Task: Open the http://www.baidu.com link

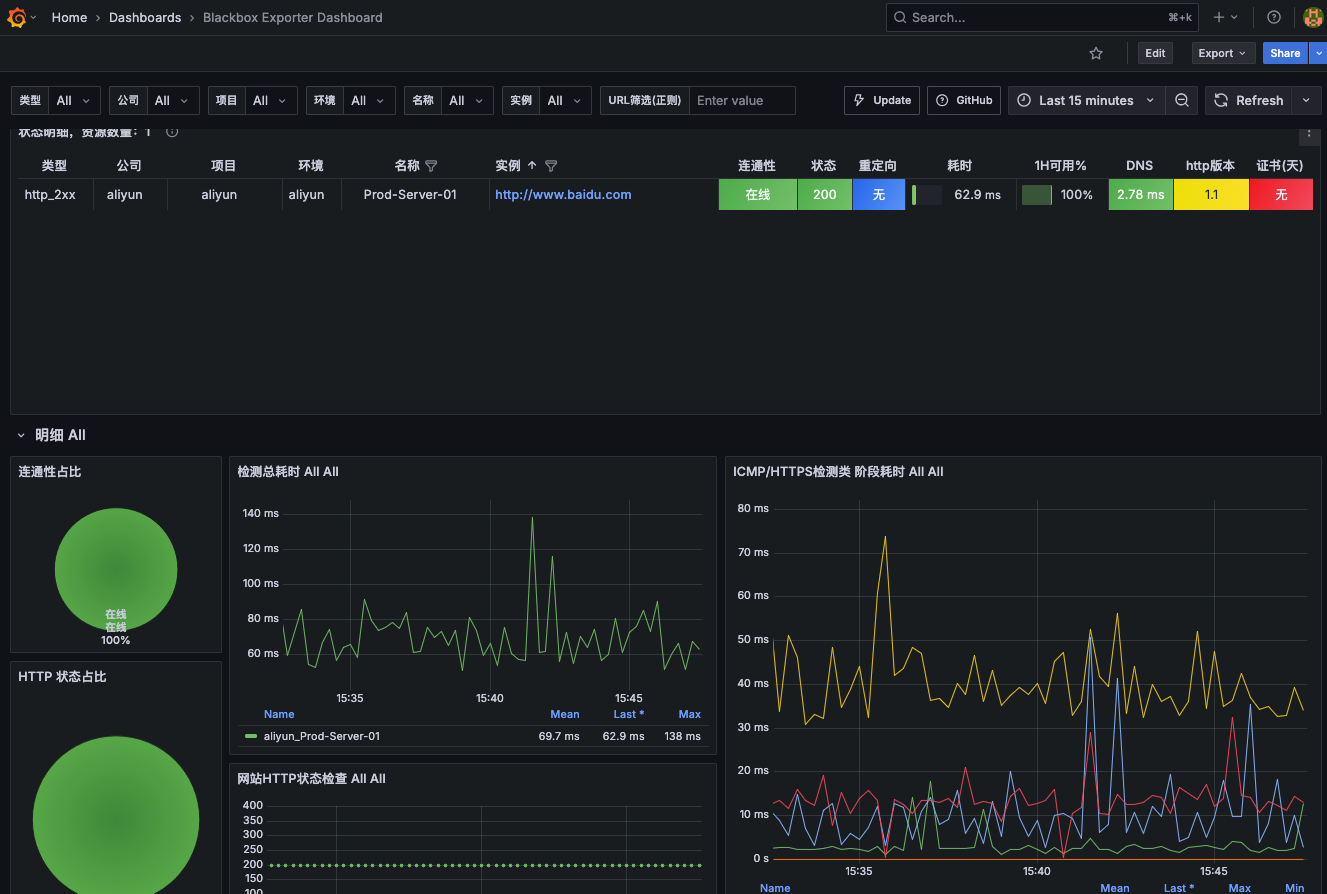Action: pos(563,195)
